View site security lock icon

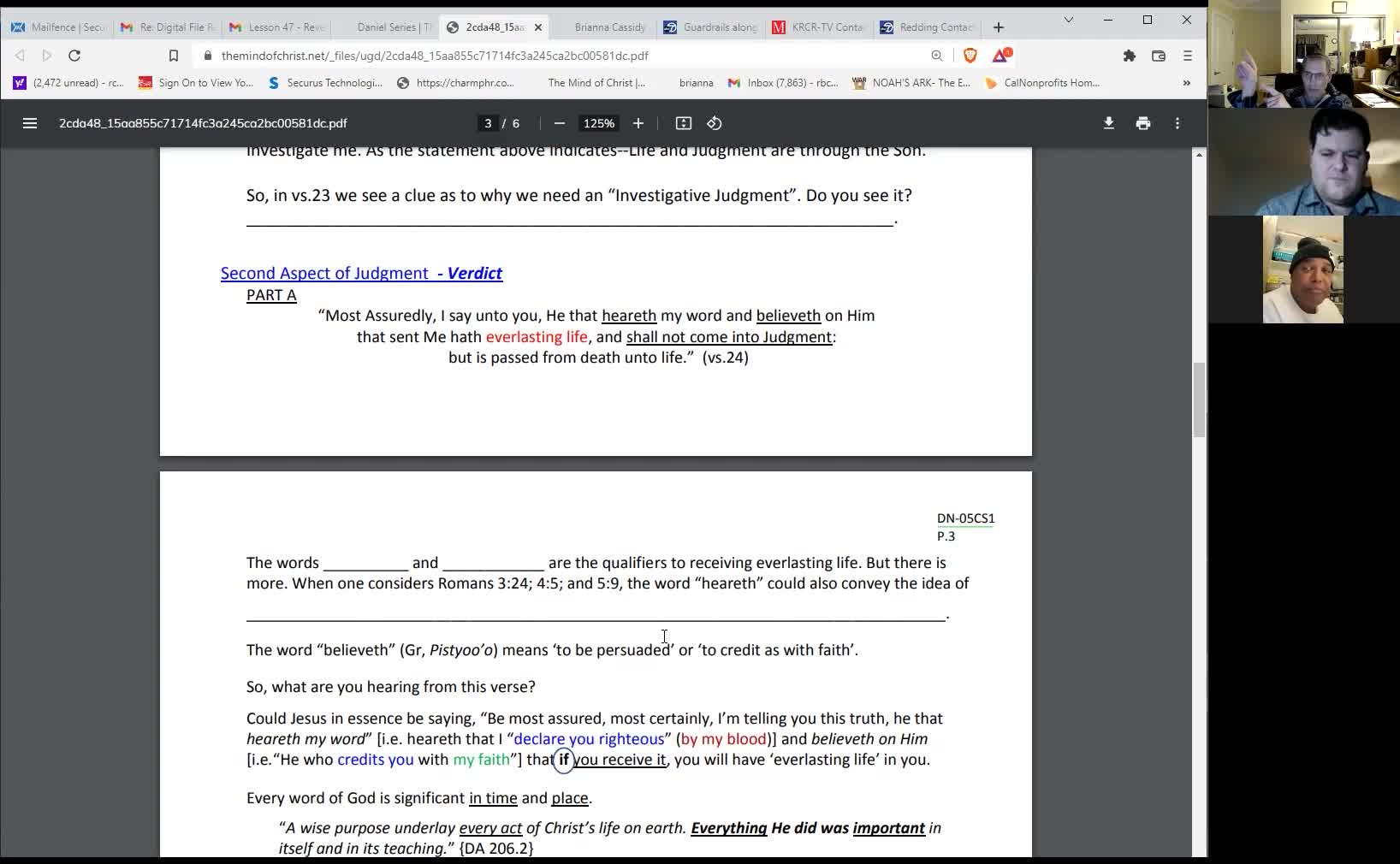point(207,56)
